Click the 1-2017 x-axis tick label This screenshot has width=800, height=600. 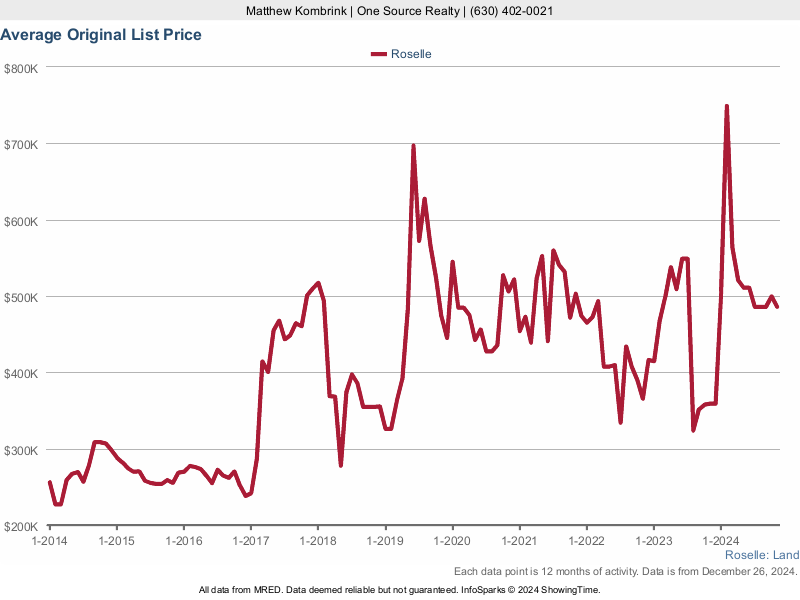click(x=250, y=541)
